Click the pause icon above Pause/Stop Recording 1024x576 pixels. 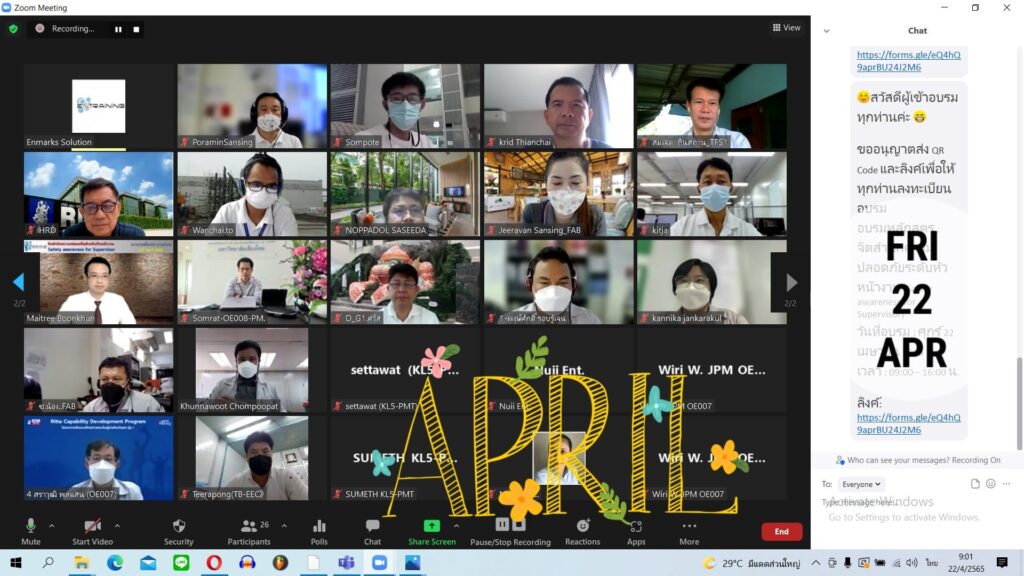(x=502, y=524)
